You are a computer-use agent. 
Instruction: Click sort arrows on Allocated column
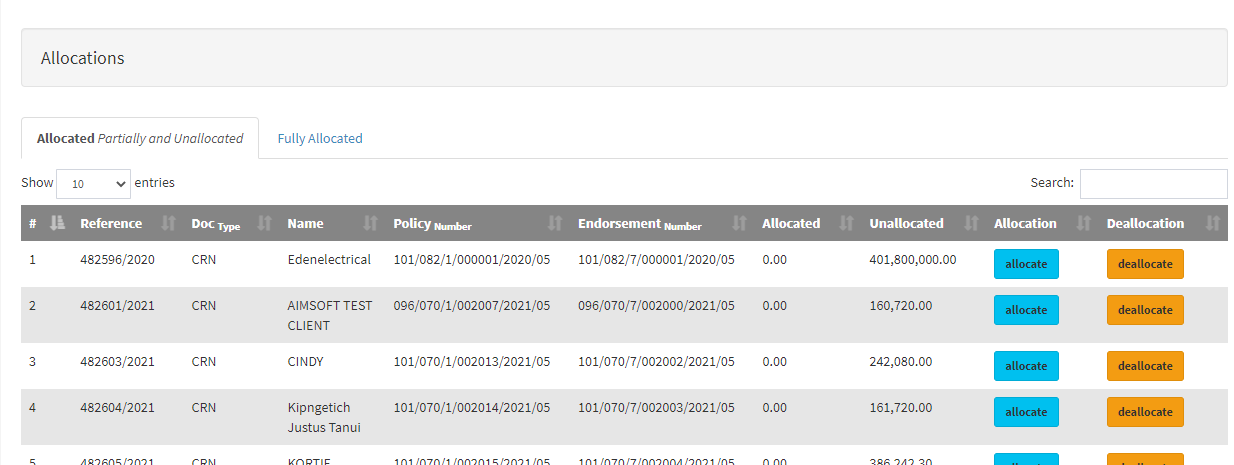pos(846,223)
